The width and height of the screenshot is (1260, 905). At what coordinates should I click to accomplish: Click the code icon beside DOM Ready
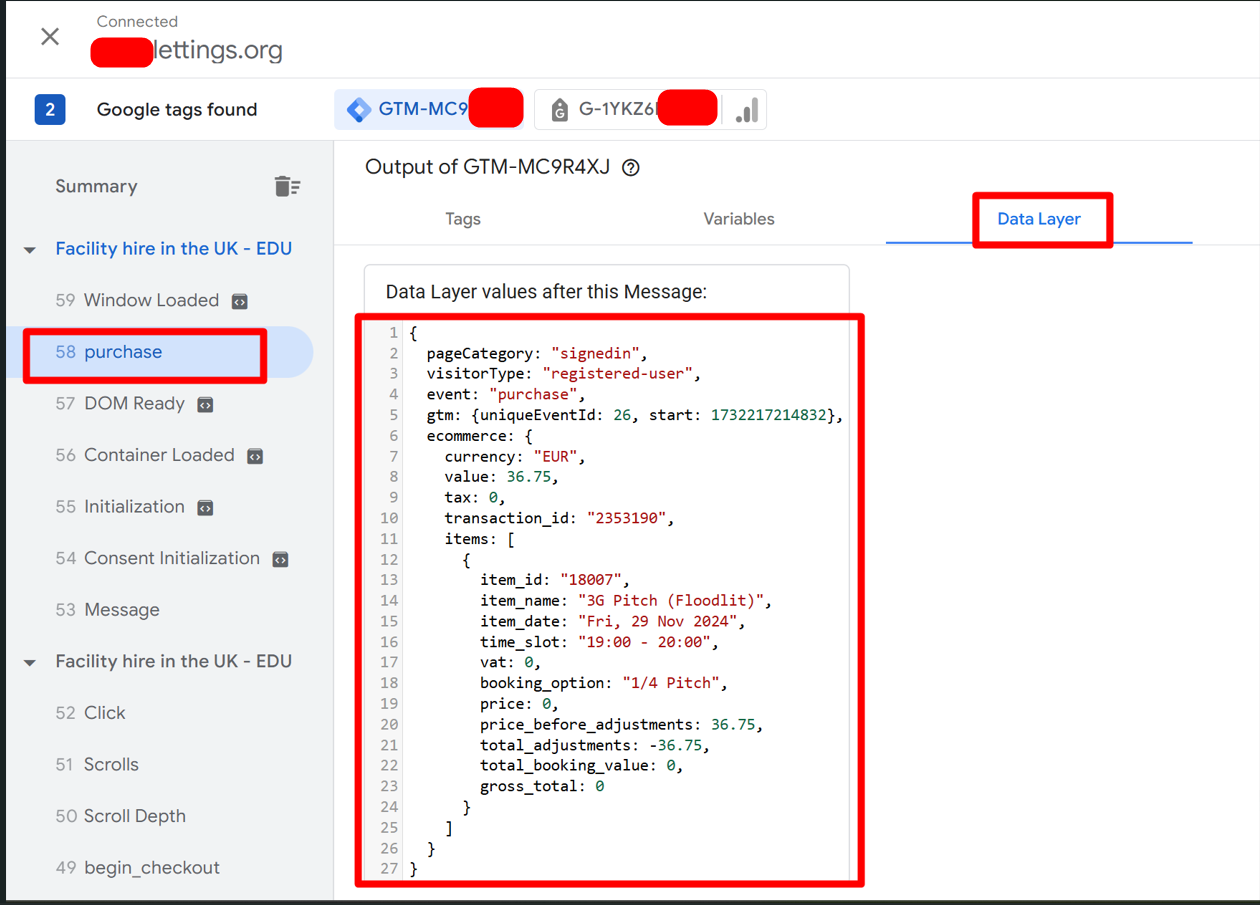tap(205, 405)
